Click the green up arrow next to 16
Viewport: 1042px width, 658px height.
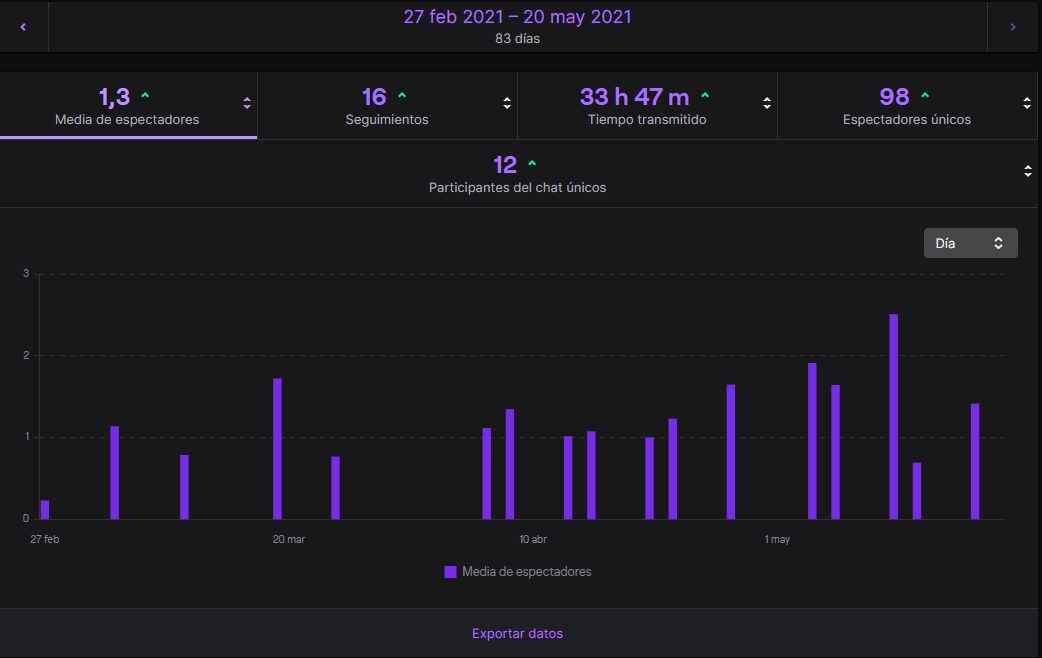click(x=402, y=96)
